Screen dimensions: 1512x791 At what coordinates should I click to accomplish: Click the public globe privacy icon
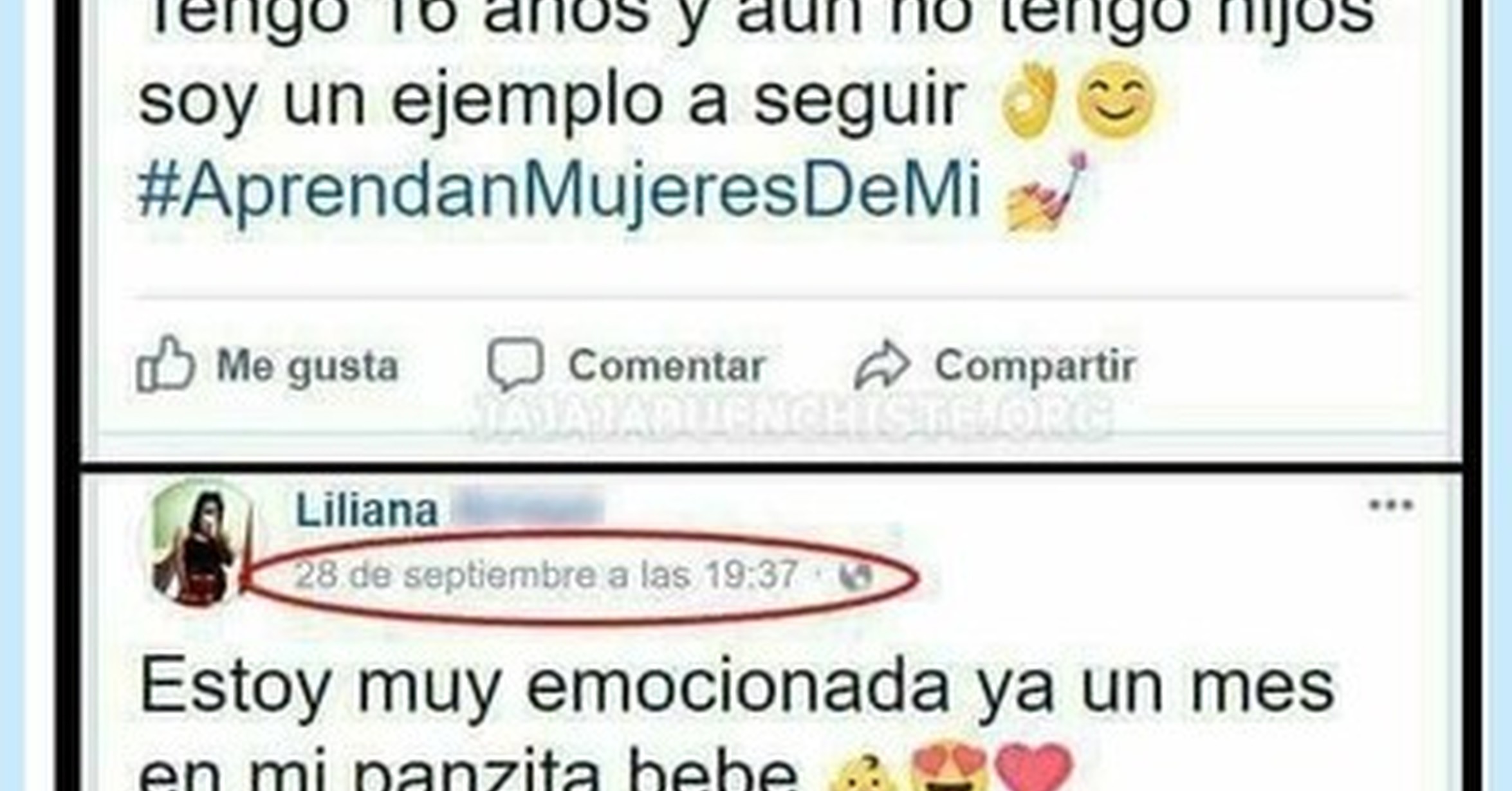click(x=856, y=576)
